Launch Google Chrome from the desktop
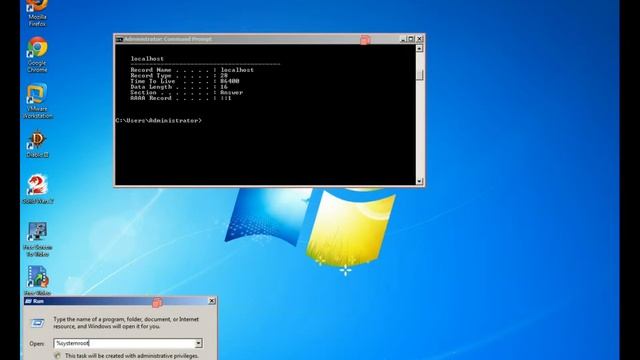 click(x=38, y=54)
